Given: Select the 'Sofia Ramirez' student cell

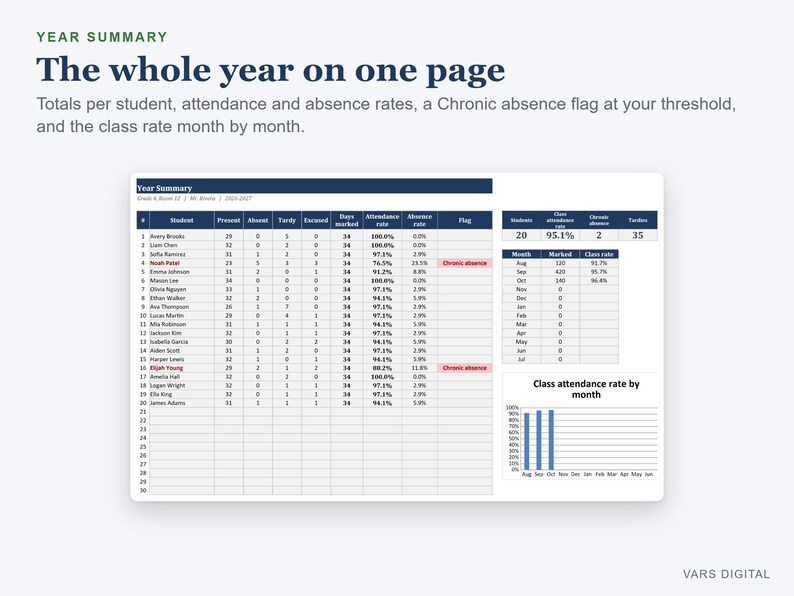Looking at the screenshot, I should pos(182,254).
